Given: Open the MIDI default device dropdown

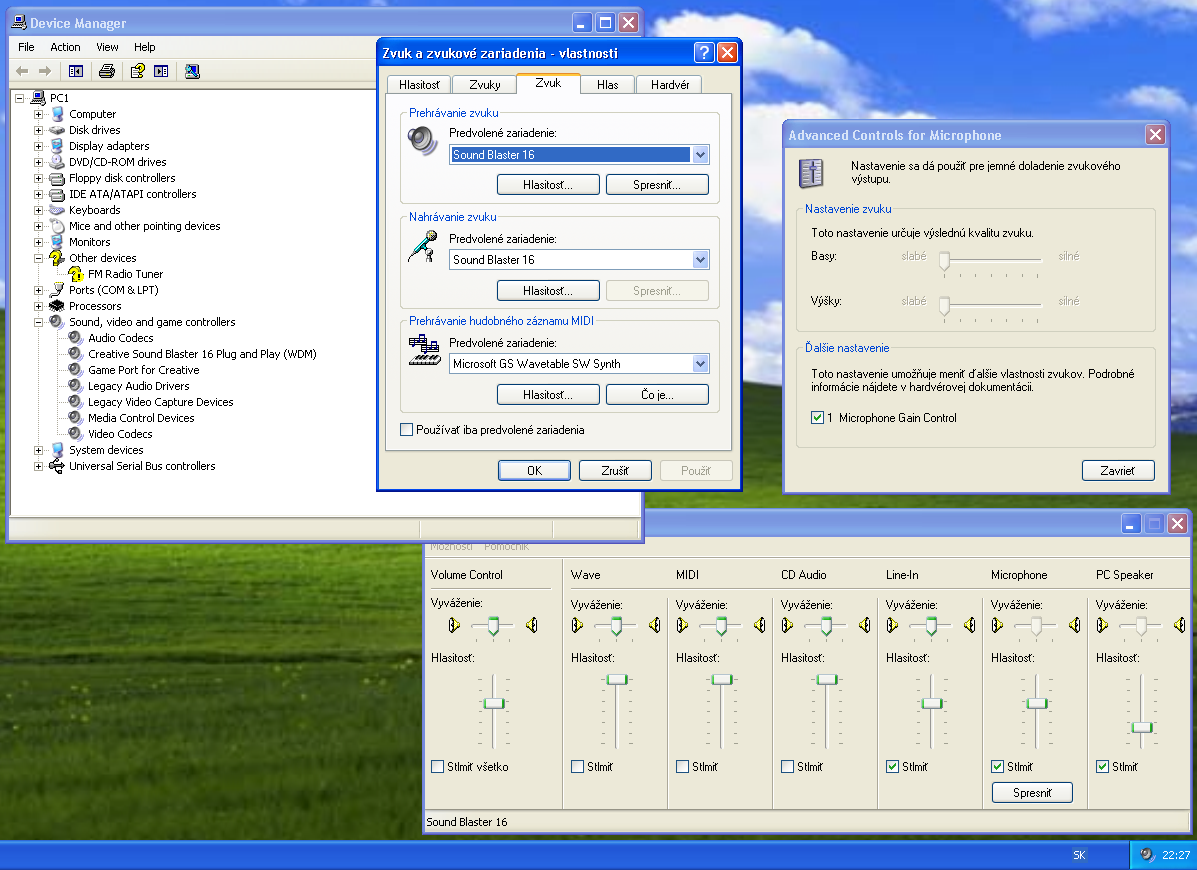Looking at the screenshot, I should pos(700,364).
